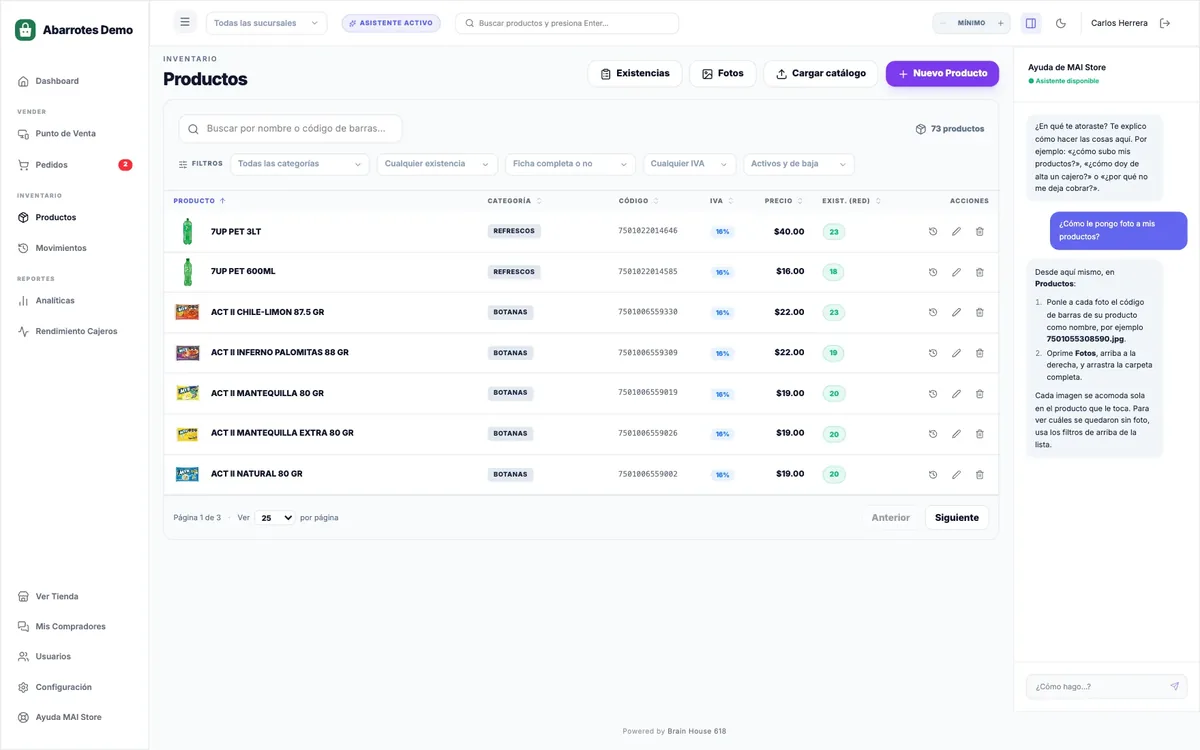Viewport: 1200px width, 750px height.
Task: Open the Todas las sucursales dropdown
Action: pos(266,23)
